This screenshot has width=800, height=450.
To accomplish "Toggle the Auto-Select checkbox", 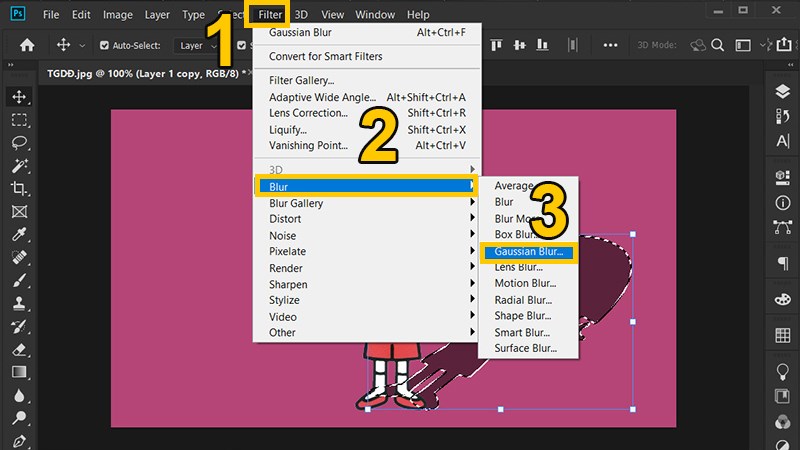I will pyautogui.click(x=106, y=45).
